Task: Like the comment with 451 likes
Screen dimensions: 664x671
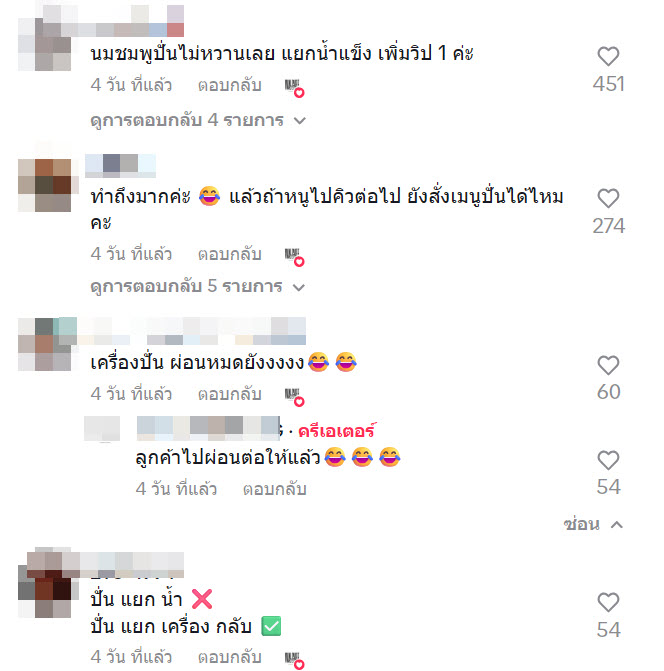Action: click(x=608, y=56)
